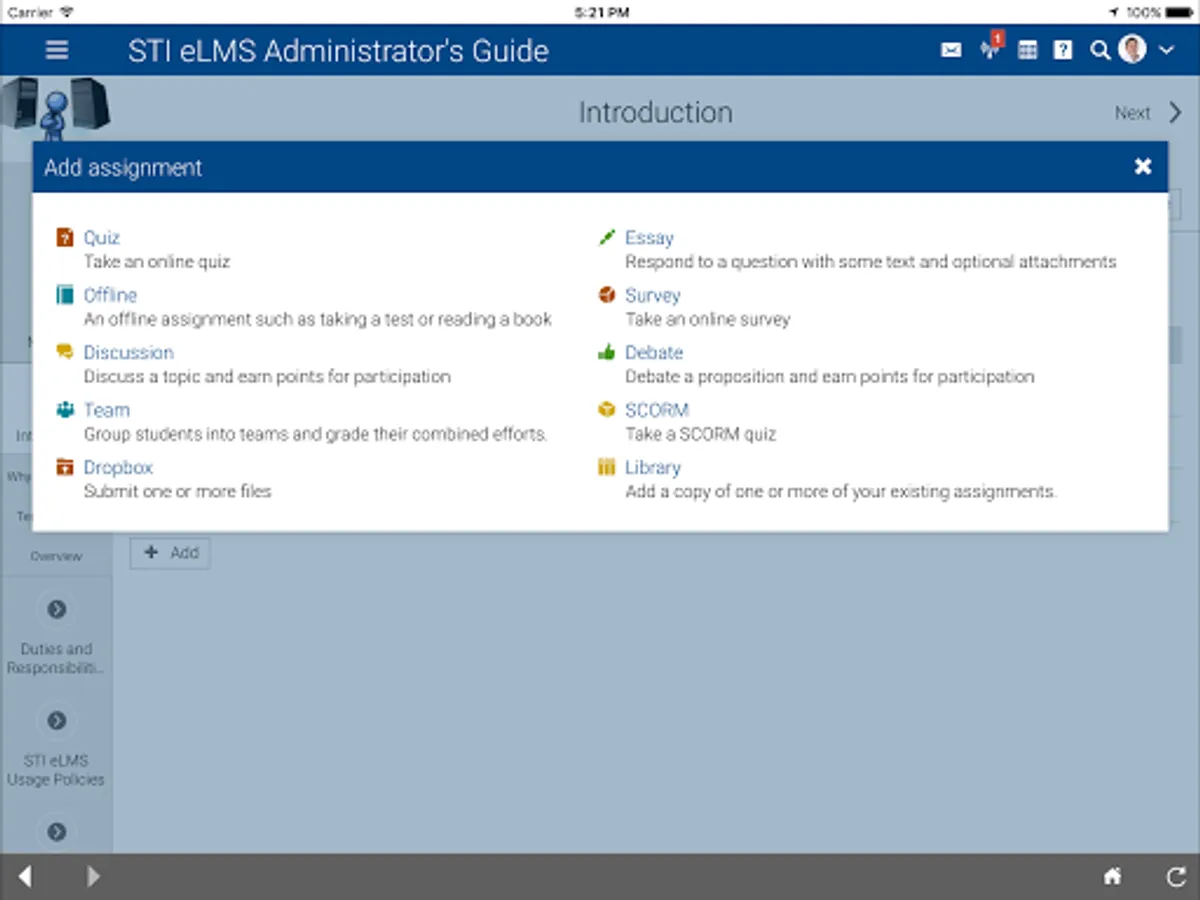Click 'Take an online survey' description
Viewport: 1200px width, 900px height.
coord(708,319)
